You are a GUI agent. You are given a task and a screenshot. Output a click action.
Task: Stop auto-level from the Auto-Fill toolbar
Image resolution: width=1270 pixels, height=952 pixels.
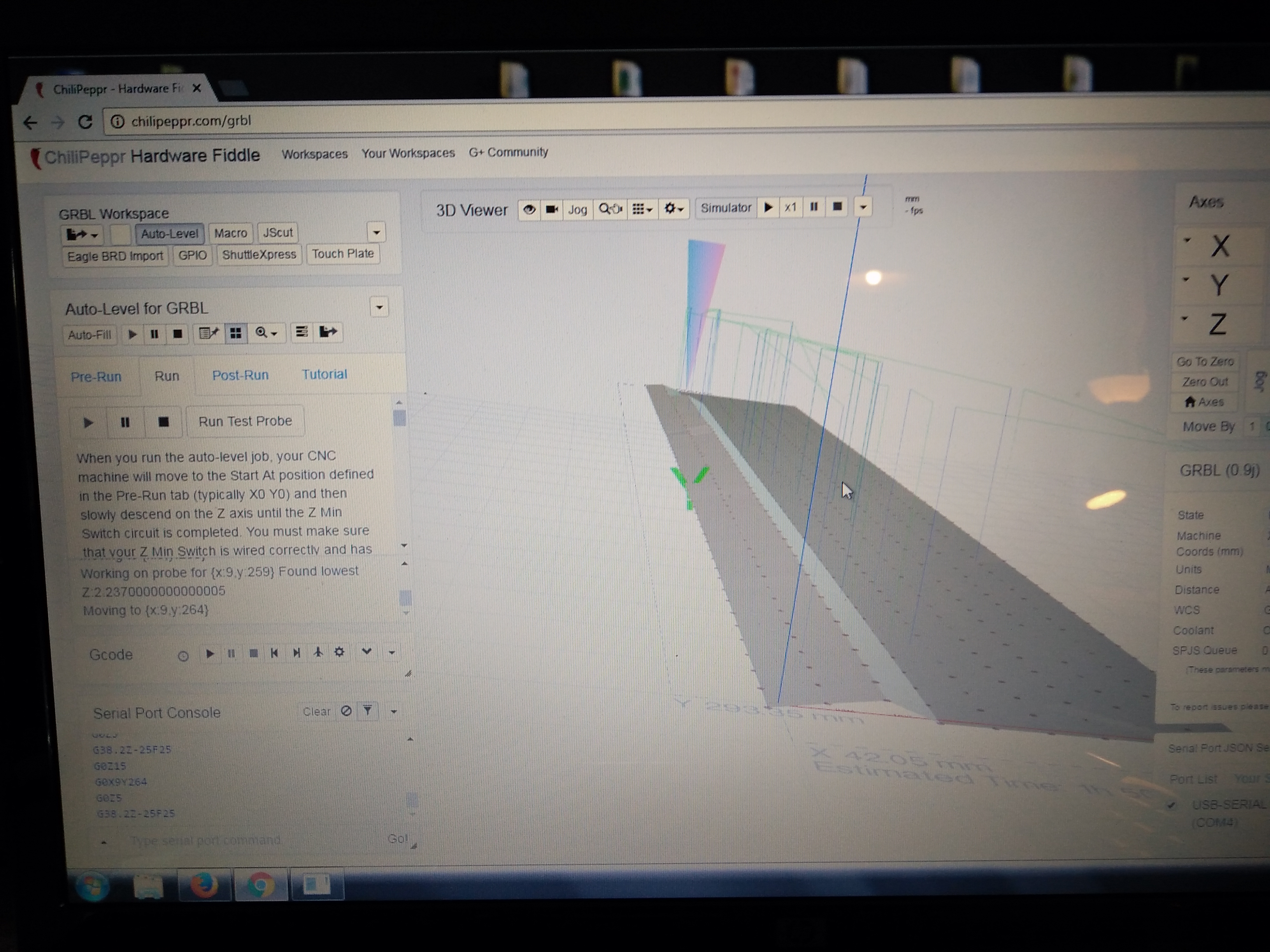(177, 333)
